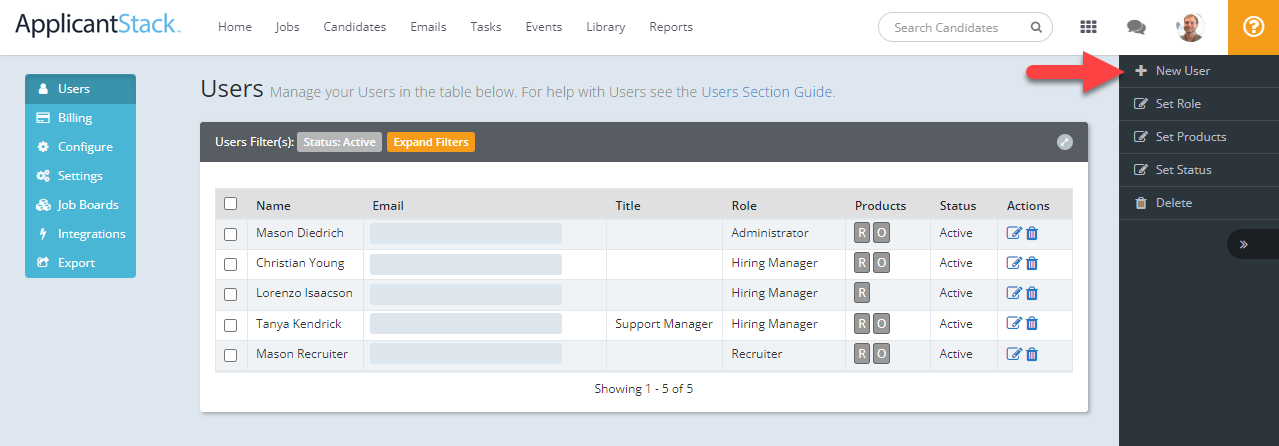Delete user Christian Young via trash icon
This screenshot has width=1279, height=446.
(x=1032, y=263)
